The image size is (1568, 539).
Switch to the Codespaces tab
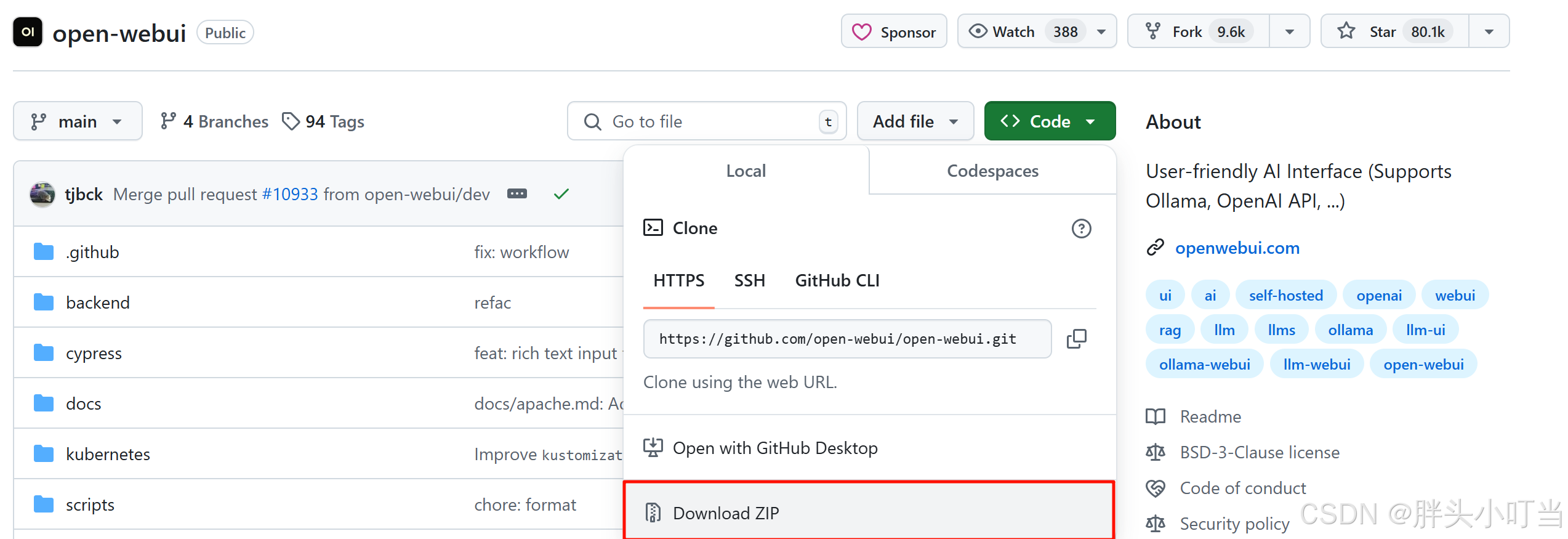(x=992, y=171)
